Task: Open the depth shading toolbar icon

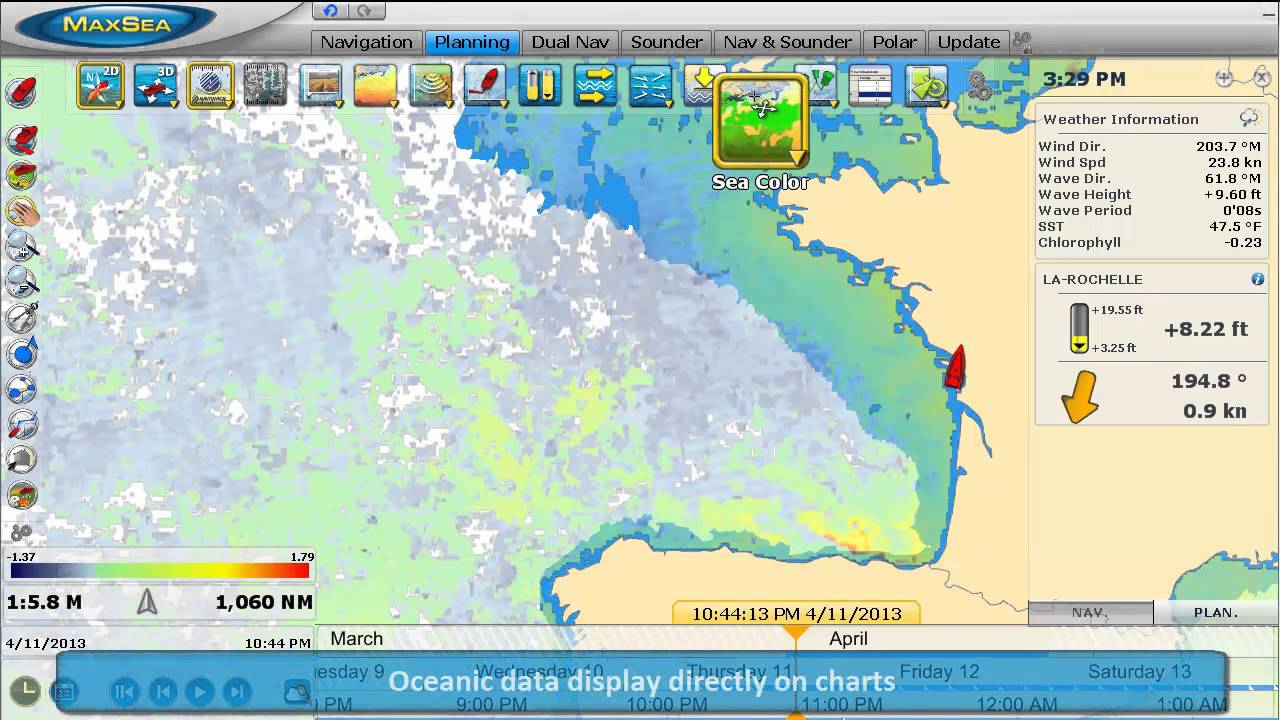Action: click(x=375, y=85)
